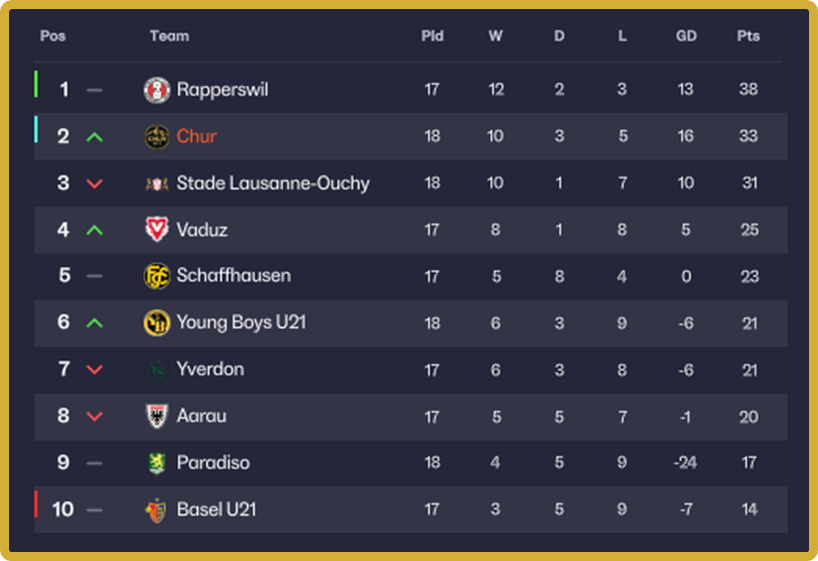Click the Stade Lausanne-Ouchy crest icon

point(157,183)
